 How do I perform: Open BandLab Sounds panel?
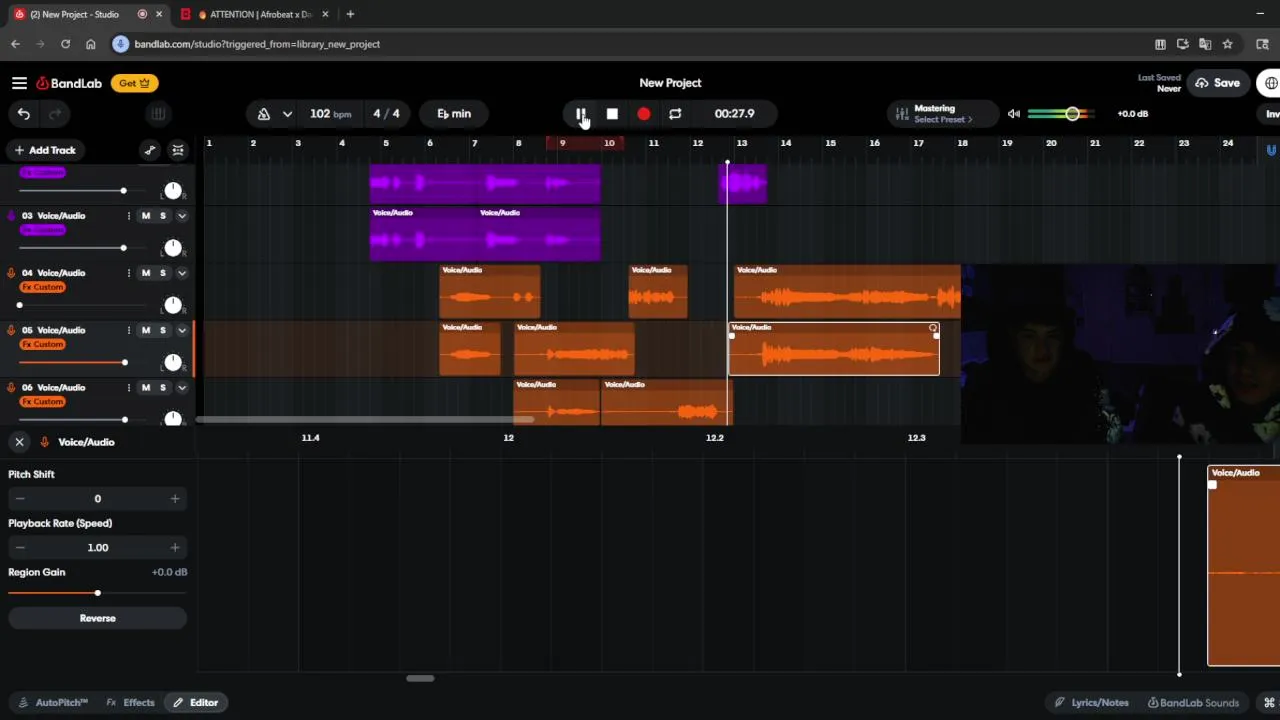click(x=1193, y=703)
